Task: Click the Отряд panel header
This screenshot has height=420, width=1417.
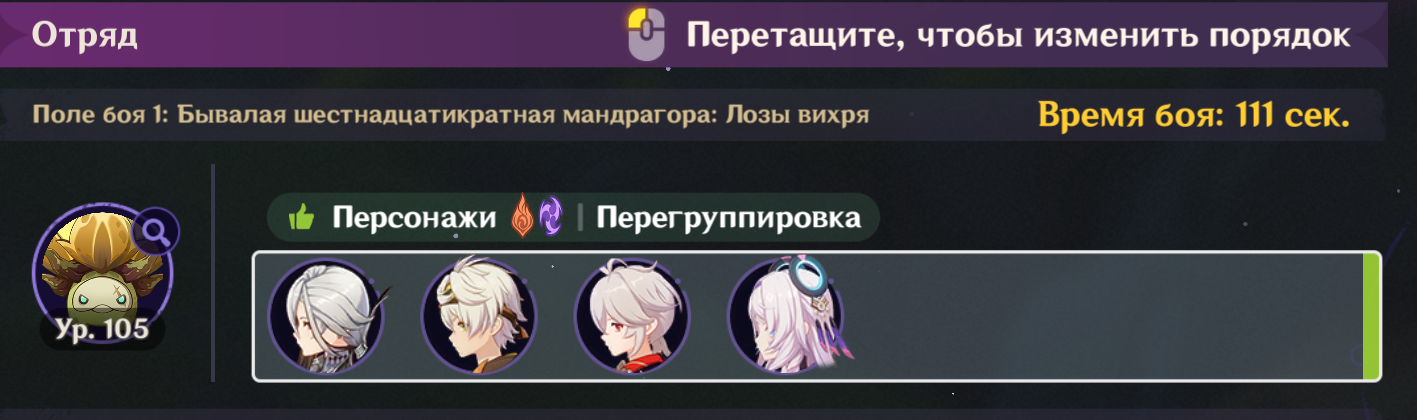Action: 85,35
